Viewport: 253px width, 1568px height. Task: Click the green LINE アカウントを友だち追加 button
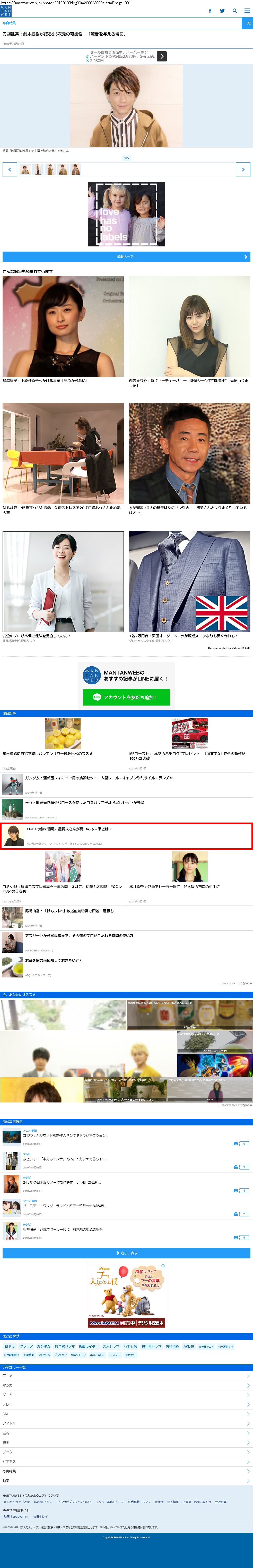click(127, 698)
